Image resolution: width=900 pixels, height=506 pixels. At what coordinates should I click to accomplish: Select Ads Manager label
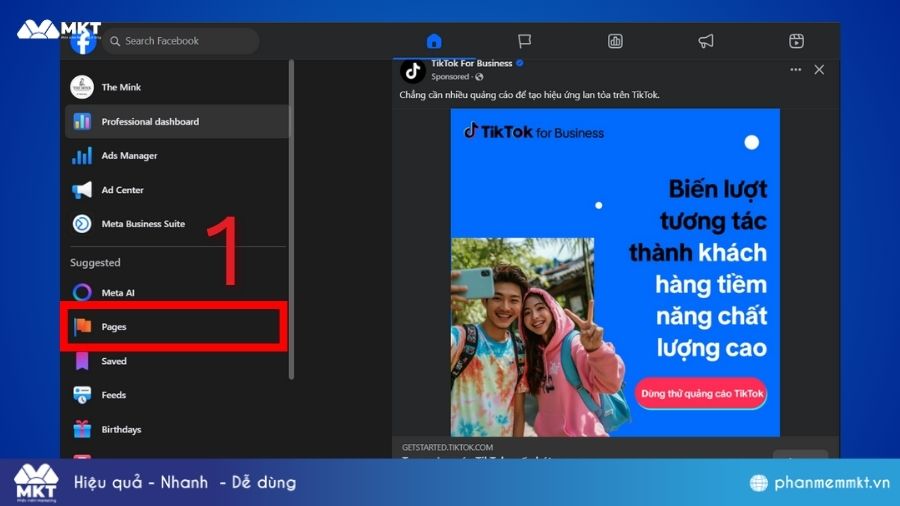click(x=129, y=155)
